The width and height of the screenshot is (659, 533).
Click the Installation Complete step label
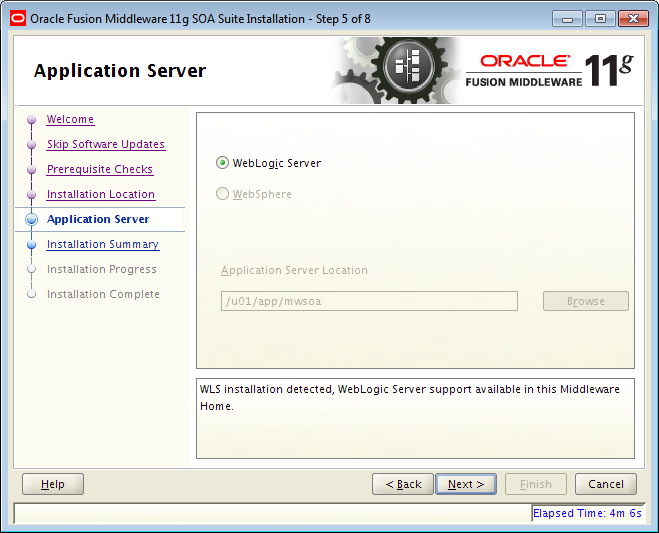pyautogui.click(x=103, y=294)
